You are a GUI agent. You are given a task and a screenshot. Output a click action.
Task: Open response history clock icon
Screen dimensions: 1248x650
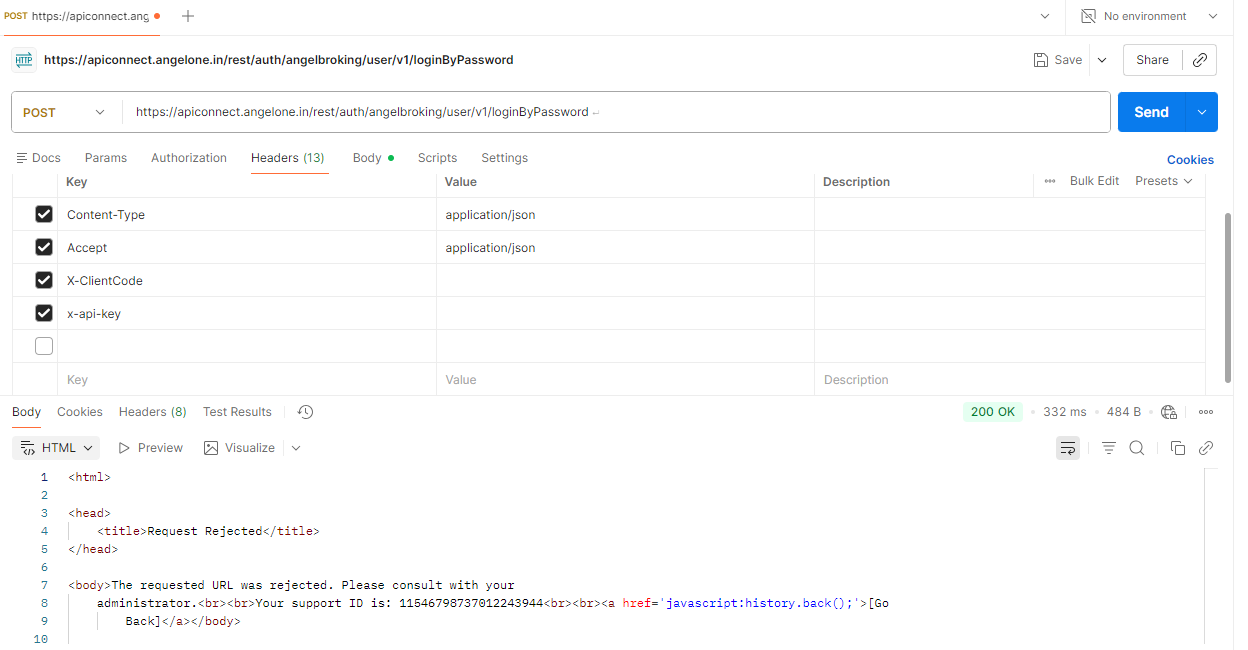[x=306, y=412]
